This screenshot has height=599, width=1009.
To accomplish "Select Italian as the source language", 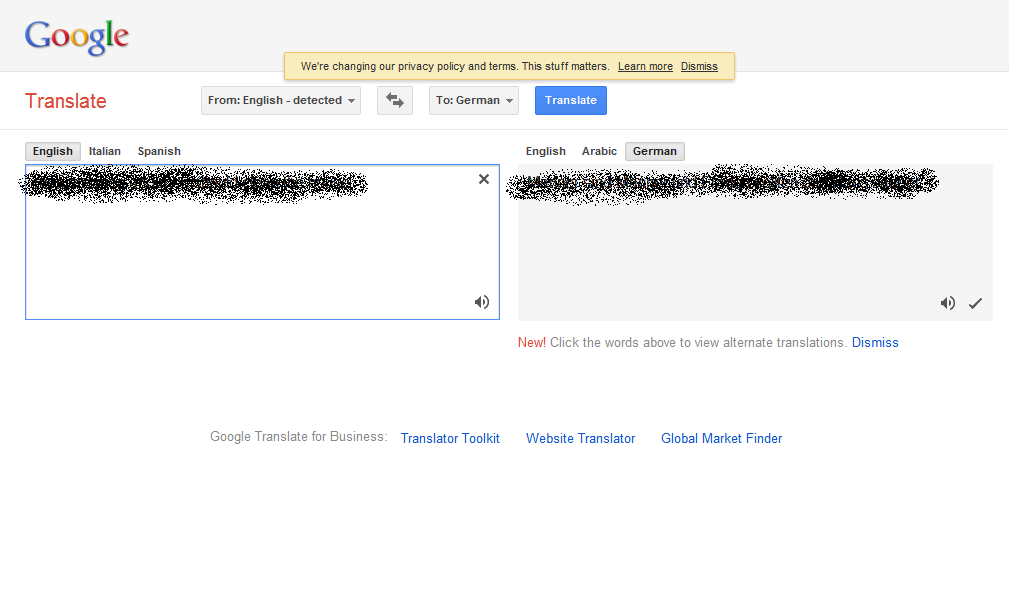I will click(105, 151).
